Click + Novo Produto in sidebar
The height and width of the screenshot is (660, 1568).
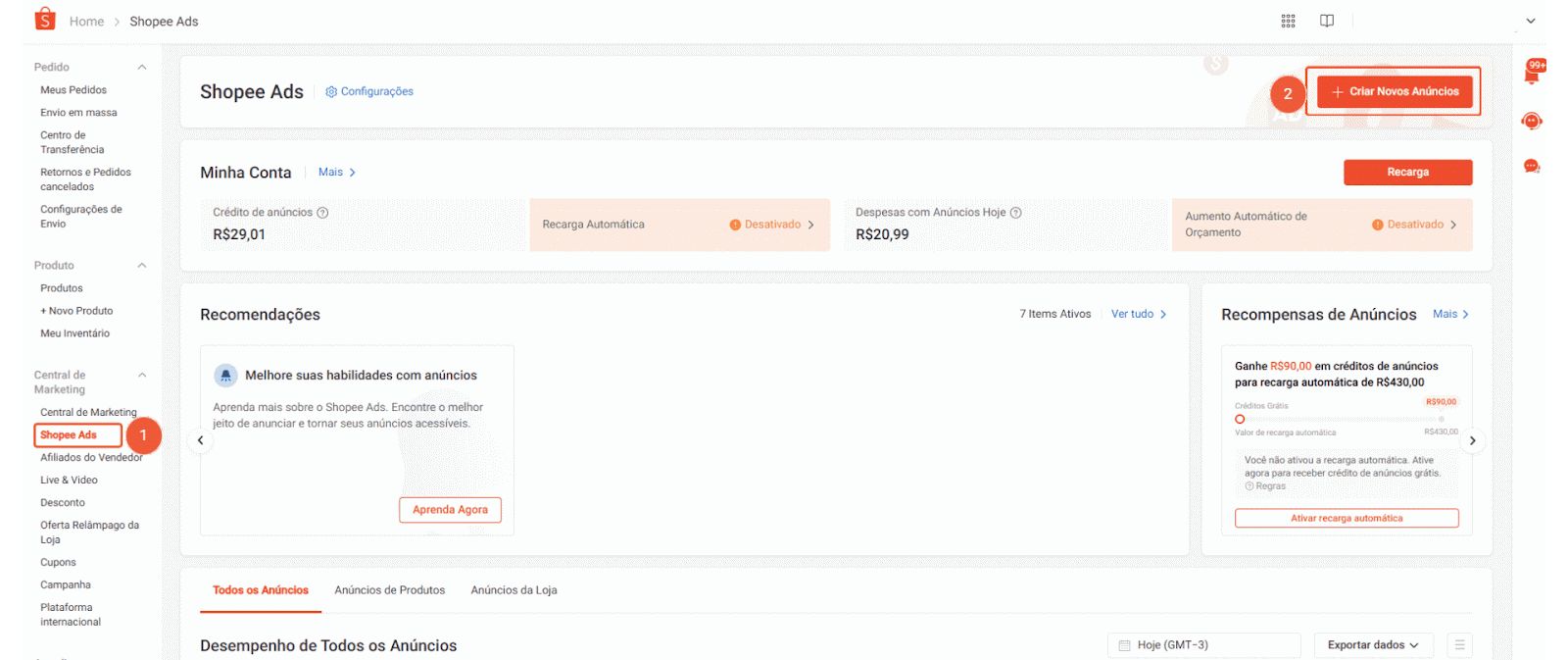tap(76, 310)
